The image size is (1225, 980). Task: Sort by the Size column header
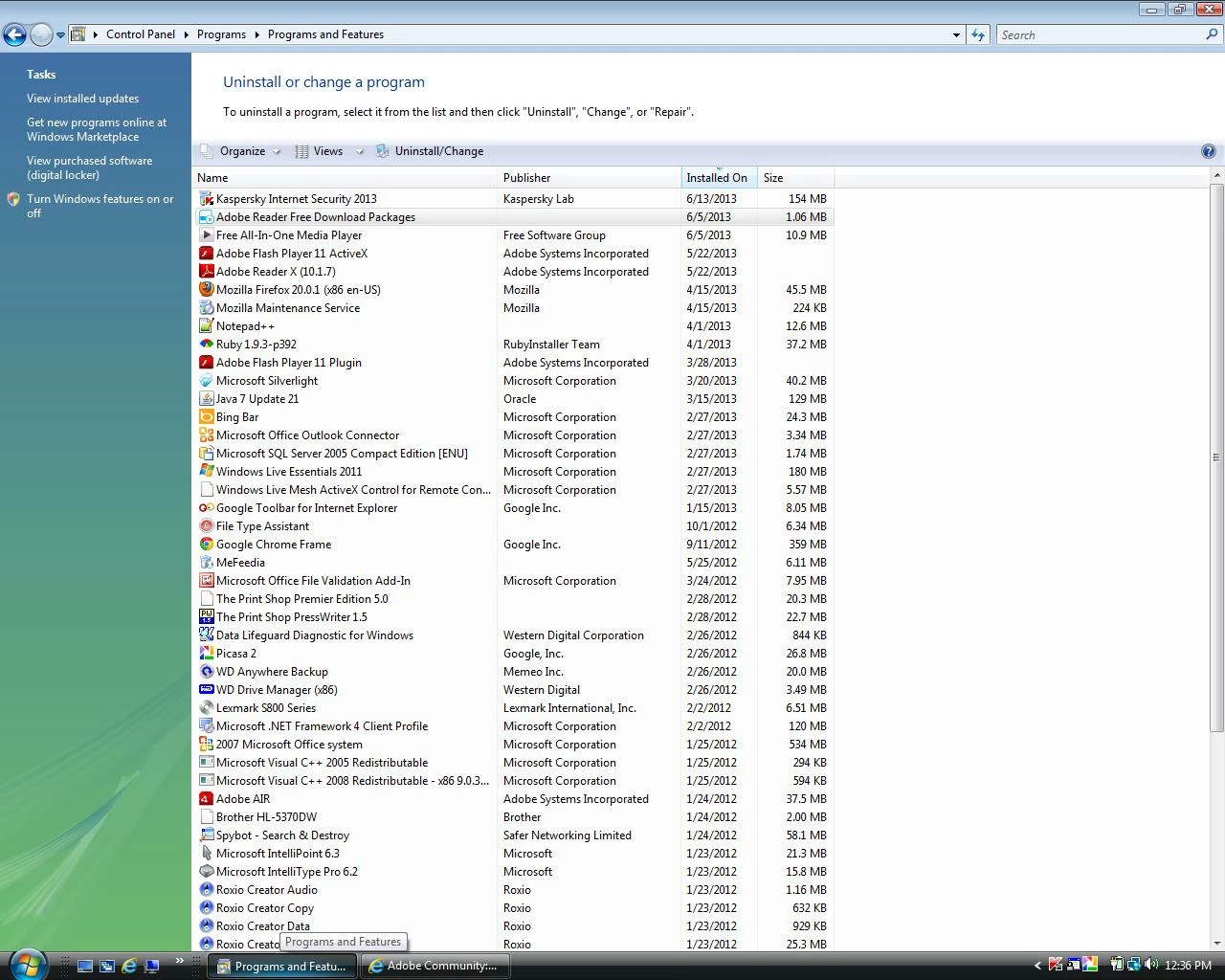(x=795, y=178)
